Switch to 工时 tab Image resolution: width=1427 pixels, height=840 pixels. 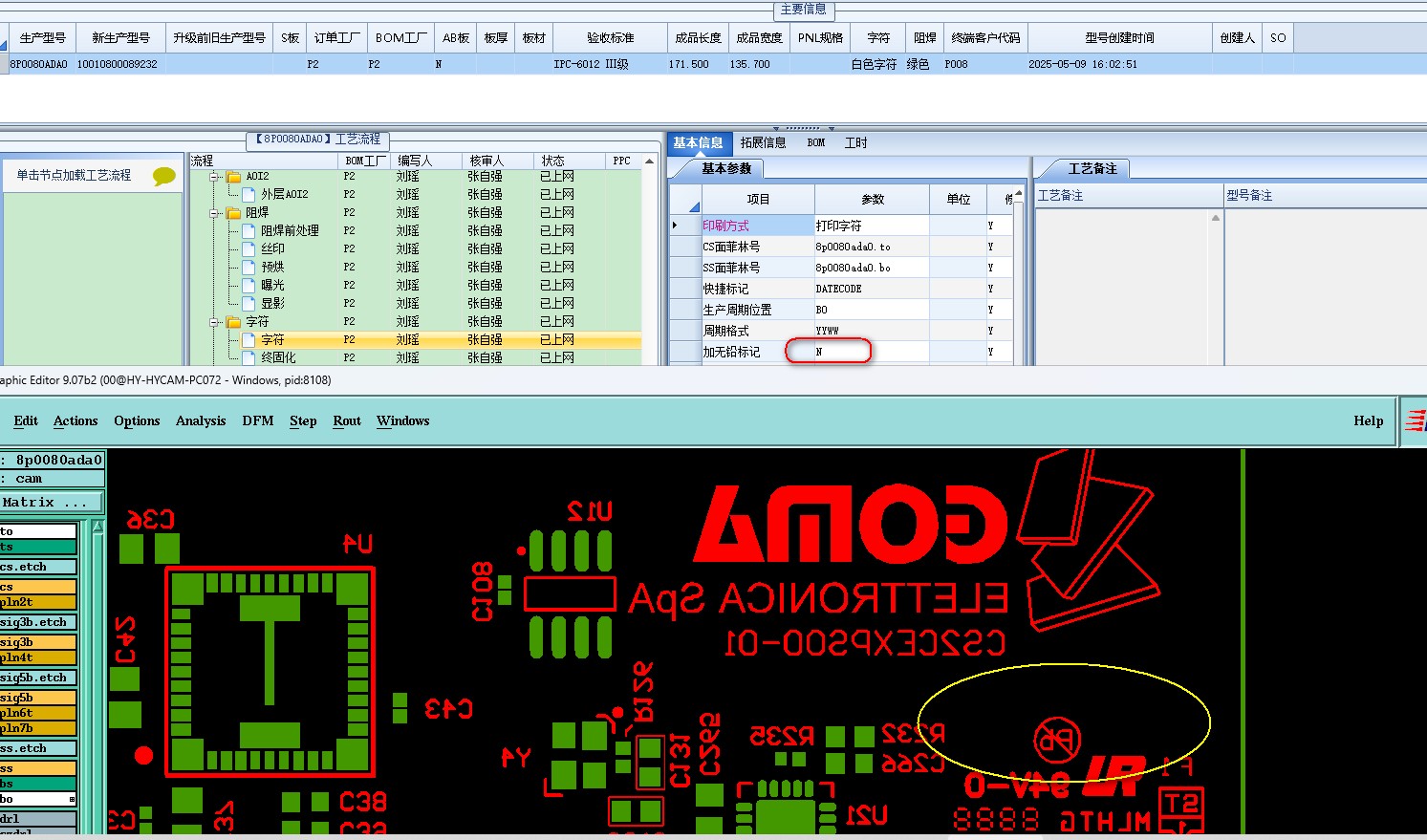855,143
